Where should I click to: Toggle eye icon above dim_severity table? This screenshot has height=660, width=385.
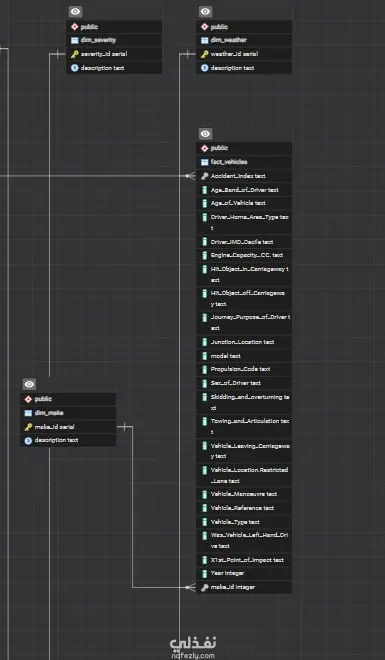75,12
